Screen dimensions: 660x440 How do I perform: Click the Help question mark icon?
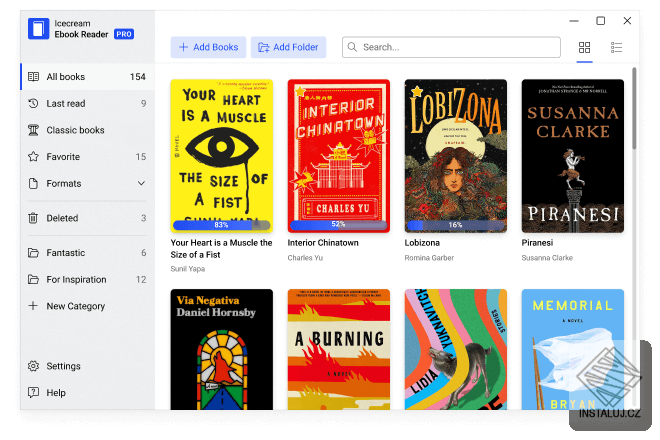[33, 392]
